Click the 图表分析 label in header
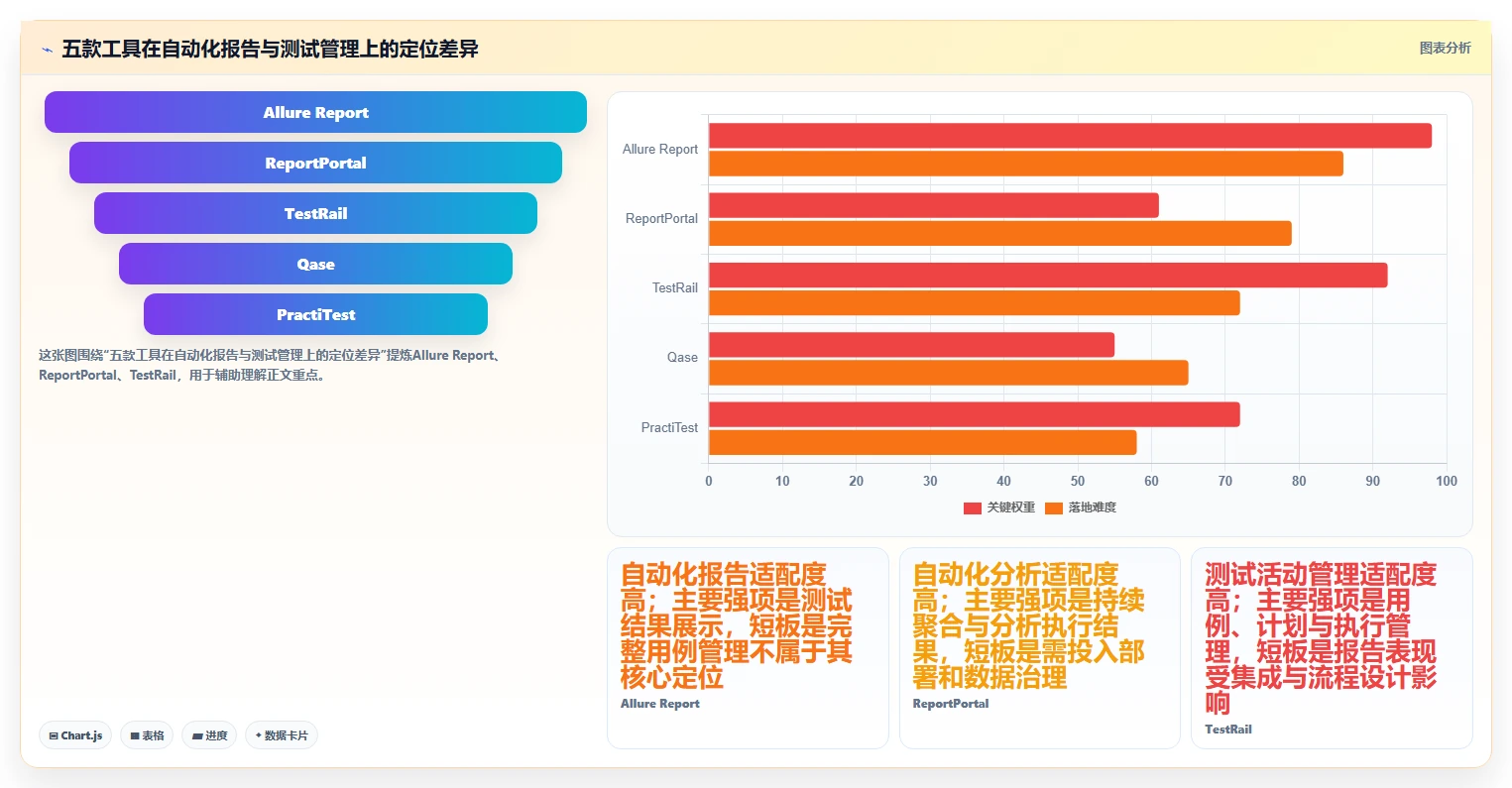 1445,48
